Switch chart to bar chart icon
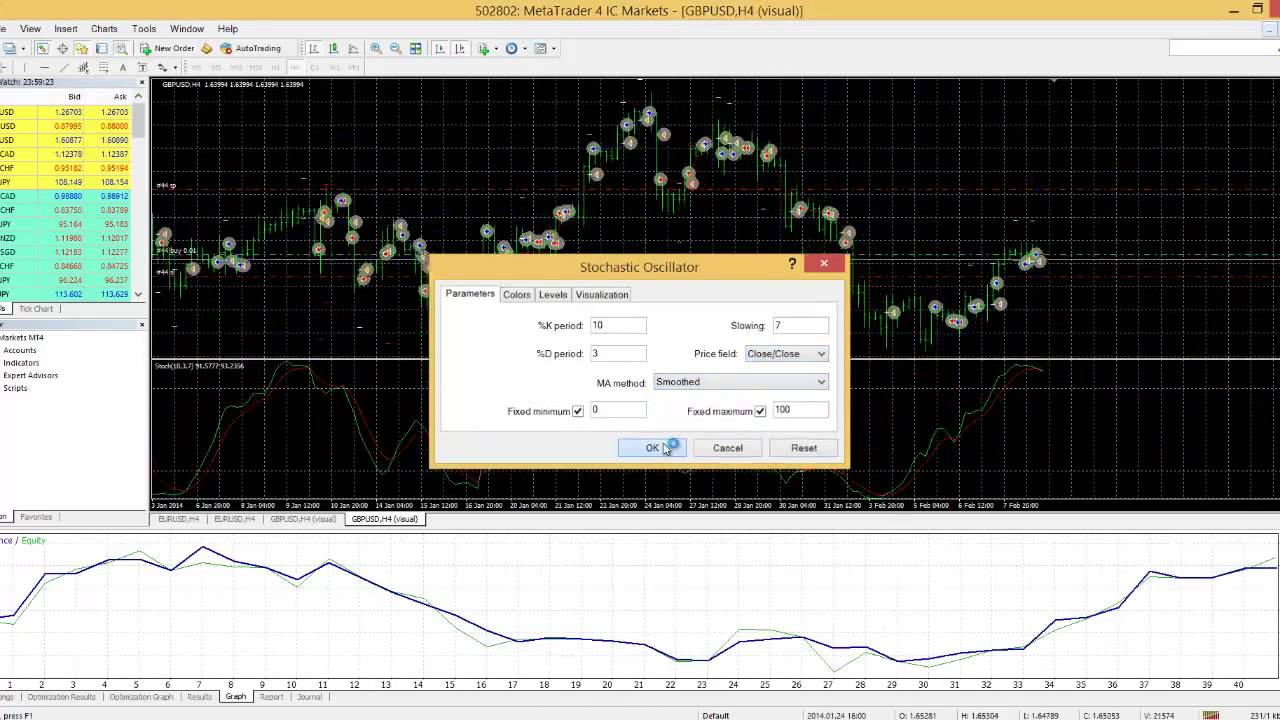The height and width of the screenshot is (720, 1280). (314, 48)
